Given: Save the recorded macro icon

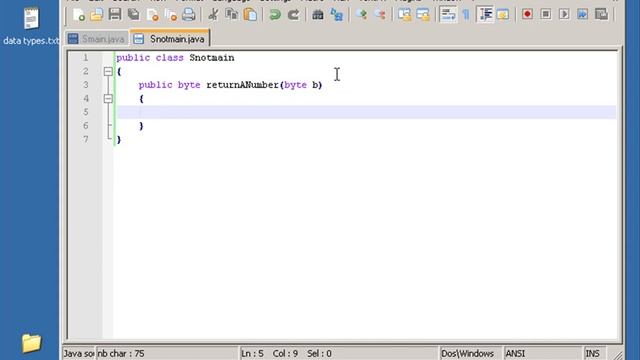Looking at the screenshot, I should click(x=601, y=15).
